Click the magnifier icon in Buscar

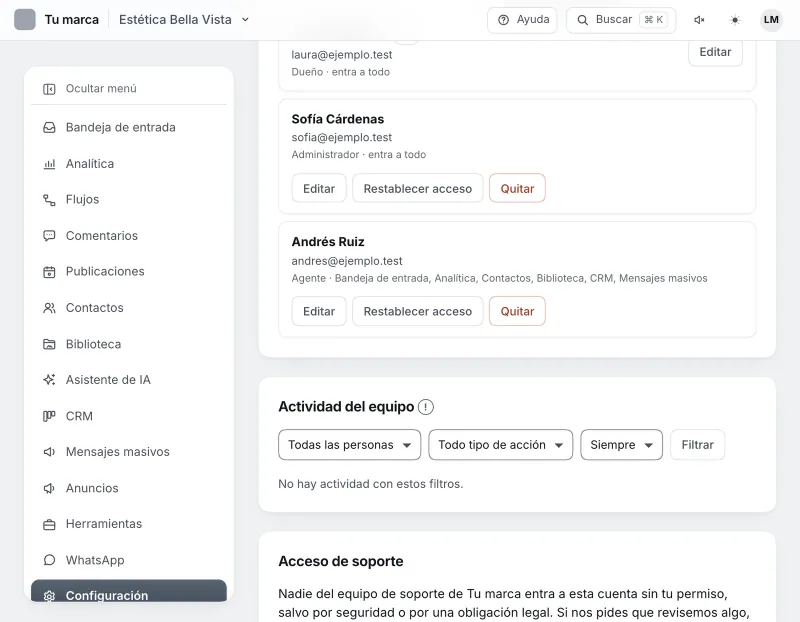click(x=582, y=20)
